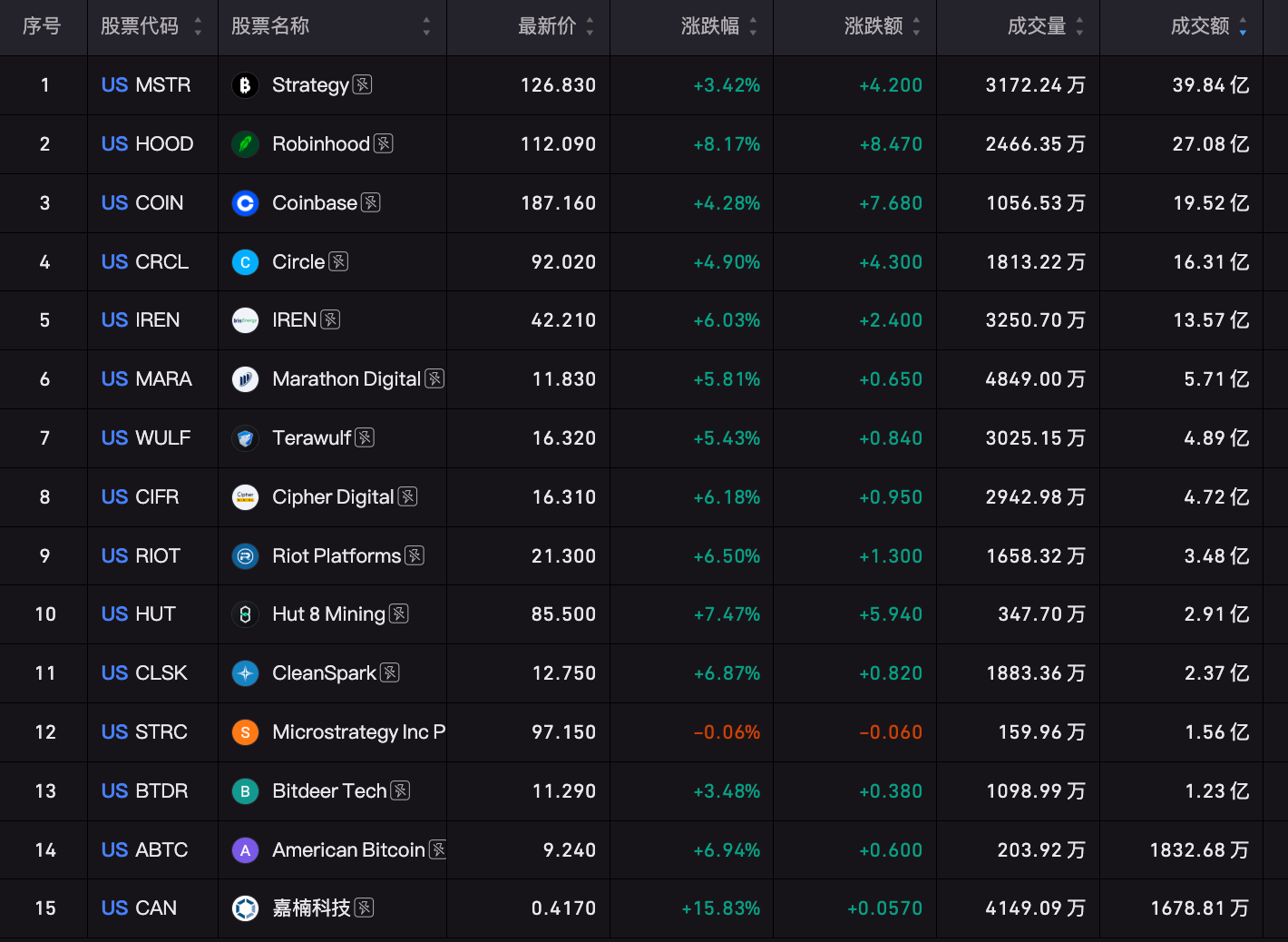Sort by 涨跌幅 using its sort arrows
This screenshot has height=942, width=1288.
[x=753, y=27]
